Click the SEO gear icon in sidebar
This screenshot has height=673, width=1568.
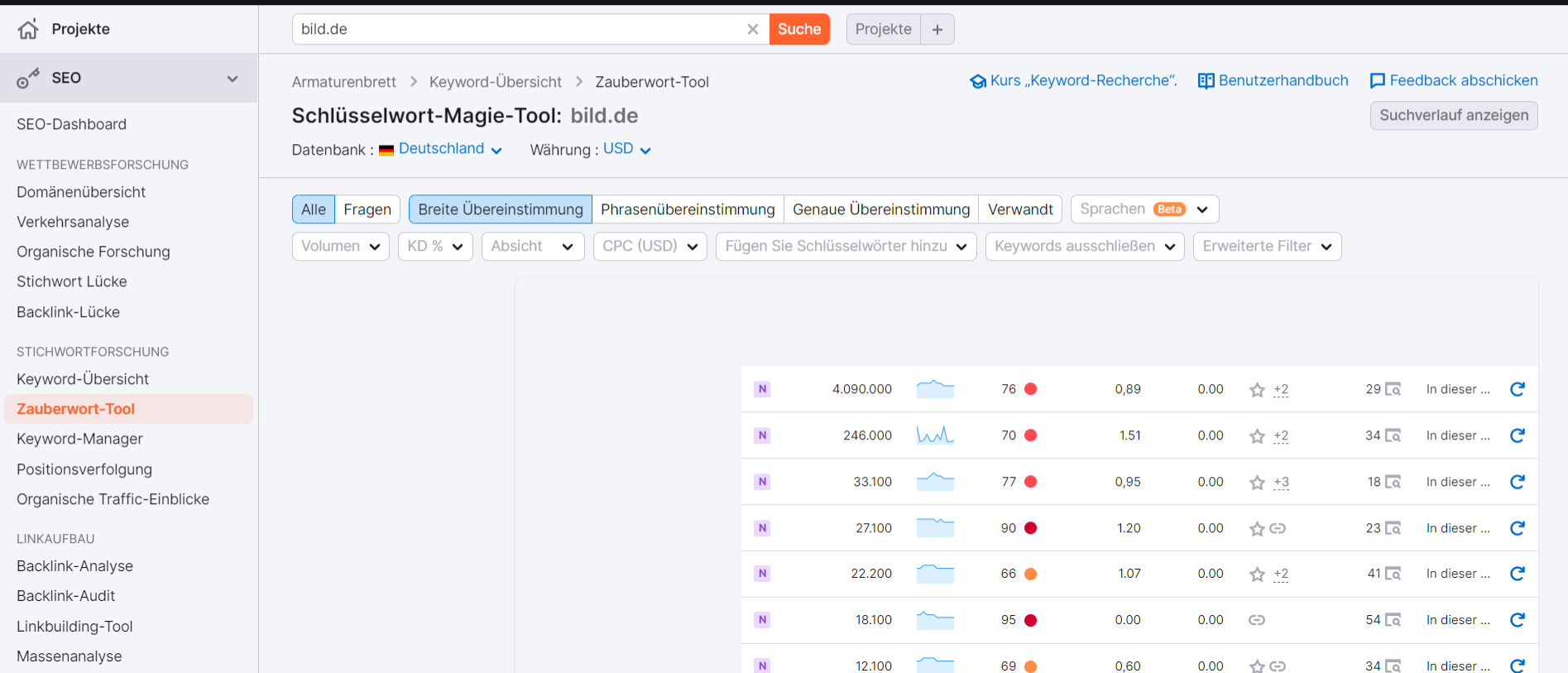pos(28,79)
